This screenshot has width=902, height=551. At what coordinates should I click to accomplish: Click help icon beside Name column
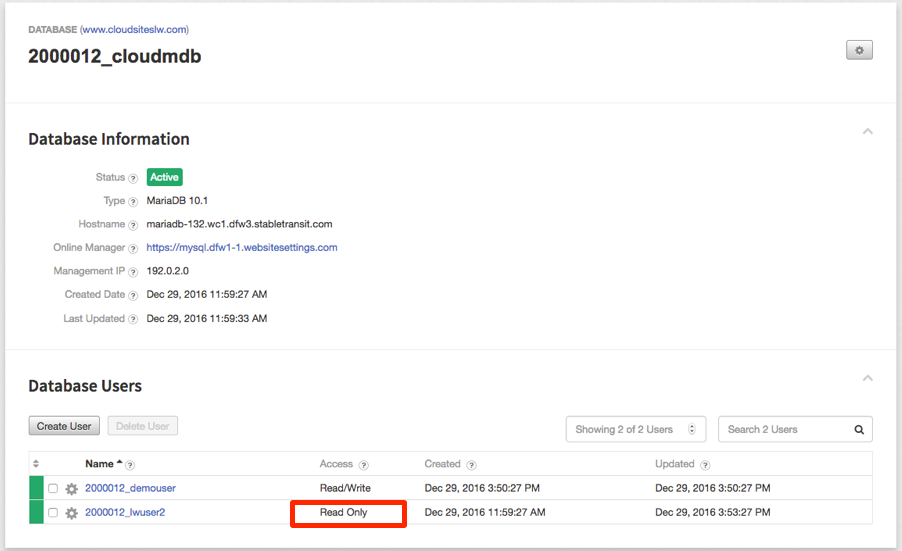[x=130, y=465]
